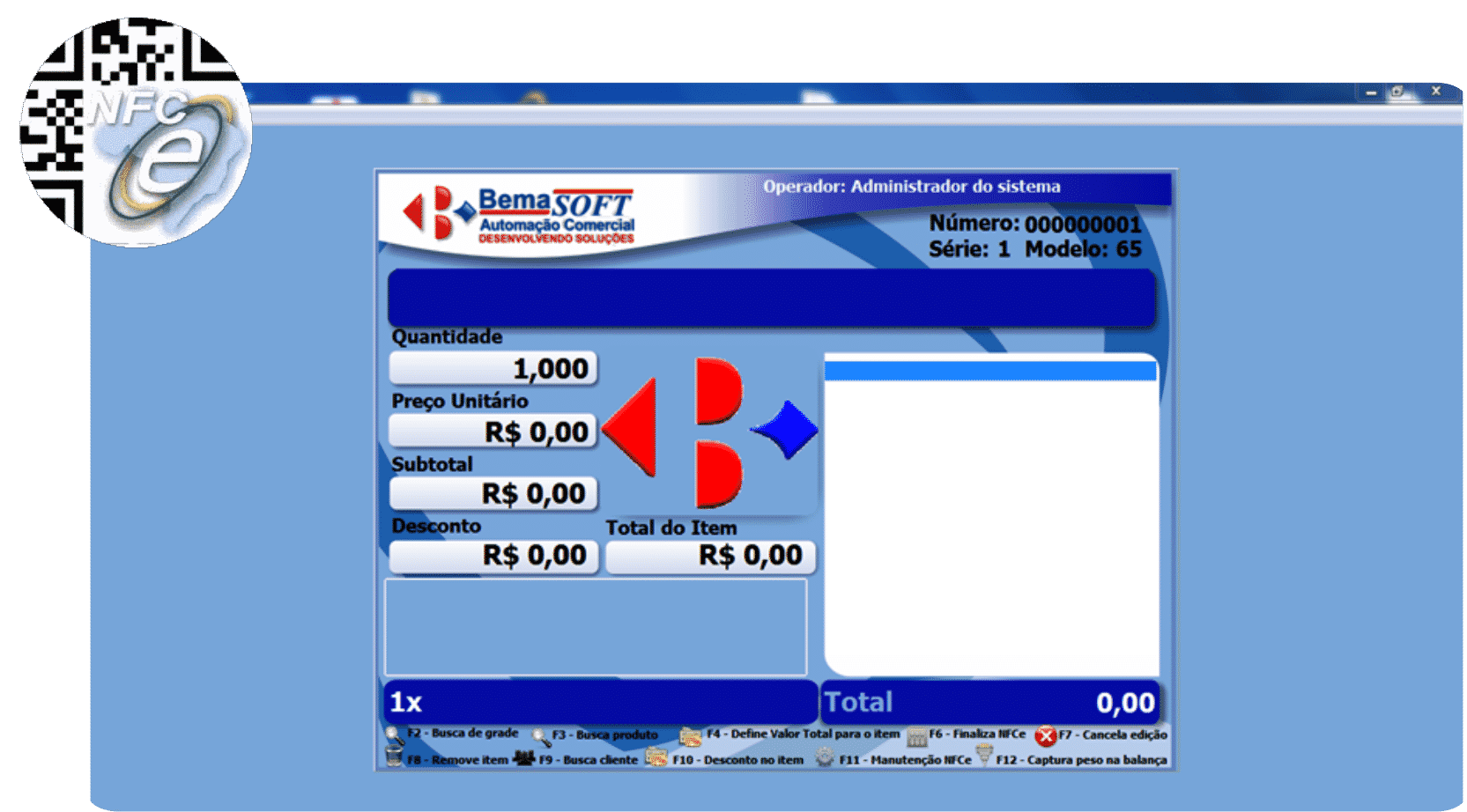The image size is (1467, 812).
Task: Click the Desconto value field
Action: [493, 556]
